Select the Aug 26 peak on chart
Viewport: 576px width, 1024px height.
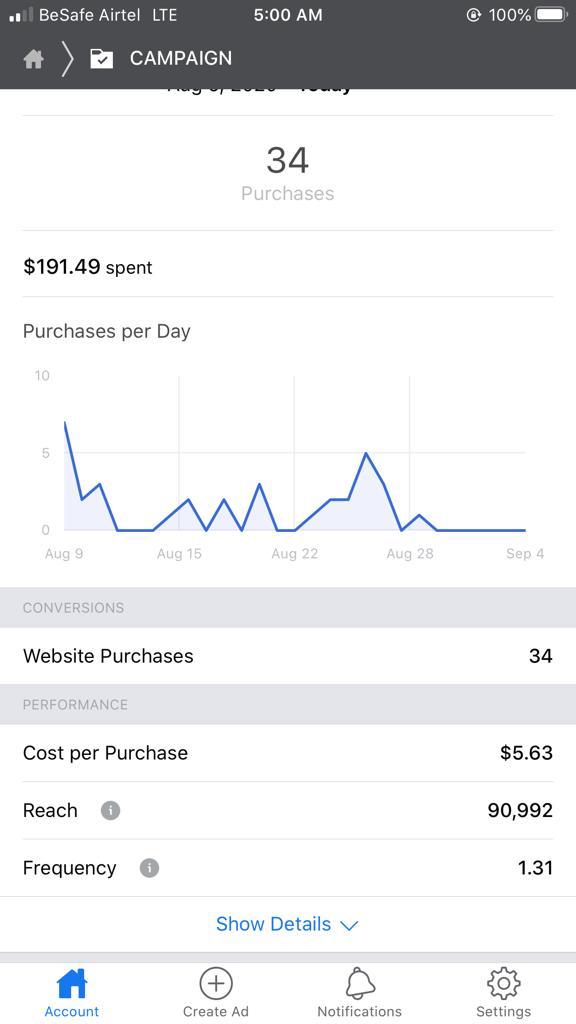(x=366, y=453)
